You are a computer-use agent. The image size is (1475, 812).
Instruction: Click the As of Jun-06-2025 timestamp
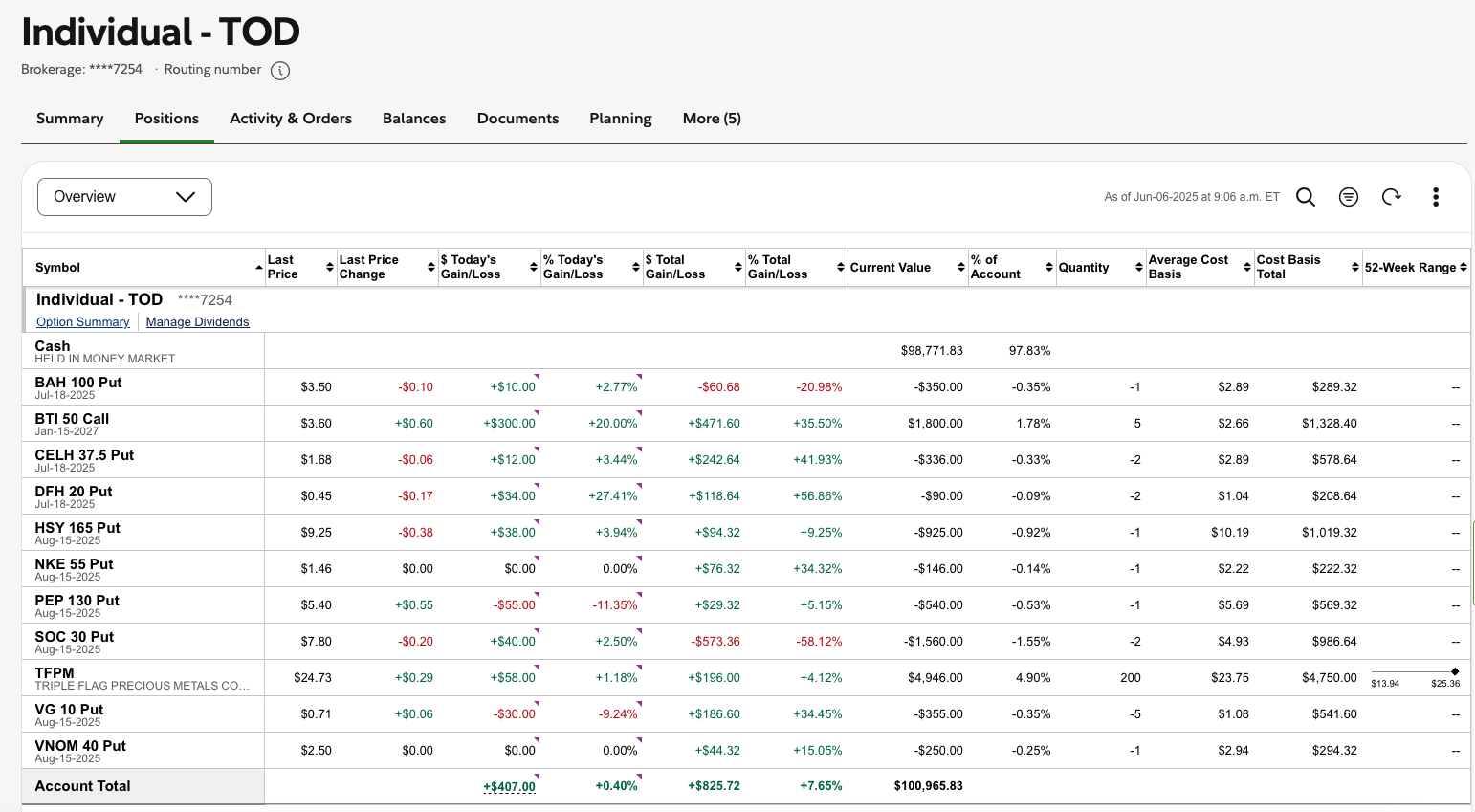click(x=1192, y=197)
